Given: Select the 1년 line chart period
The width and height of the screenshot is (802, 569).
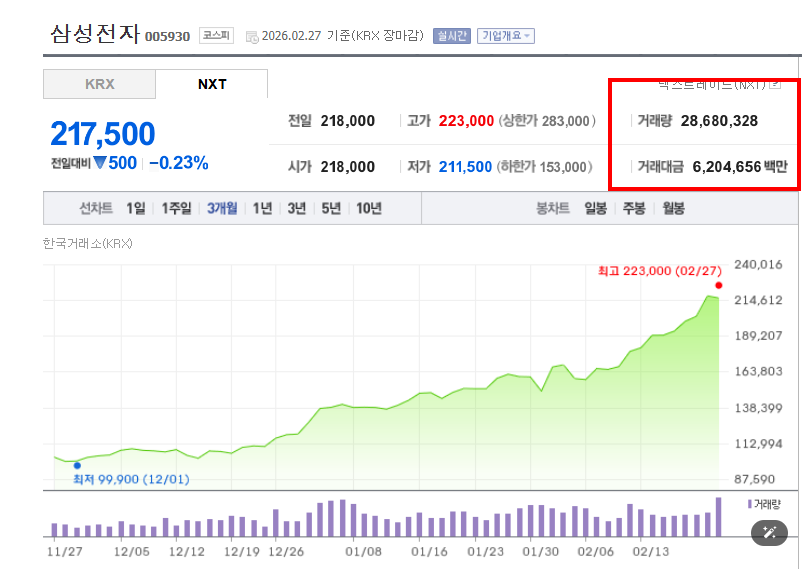Looking at the screenshot, I should (262, 208).
